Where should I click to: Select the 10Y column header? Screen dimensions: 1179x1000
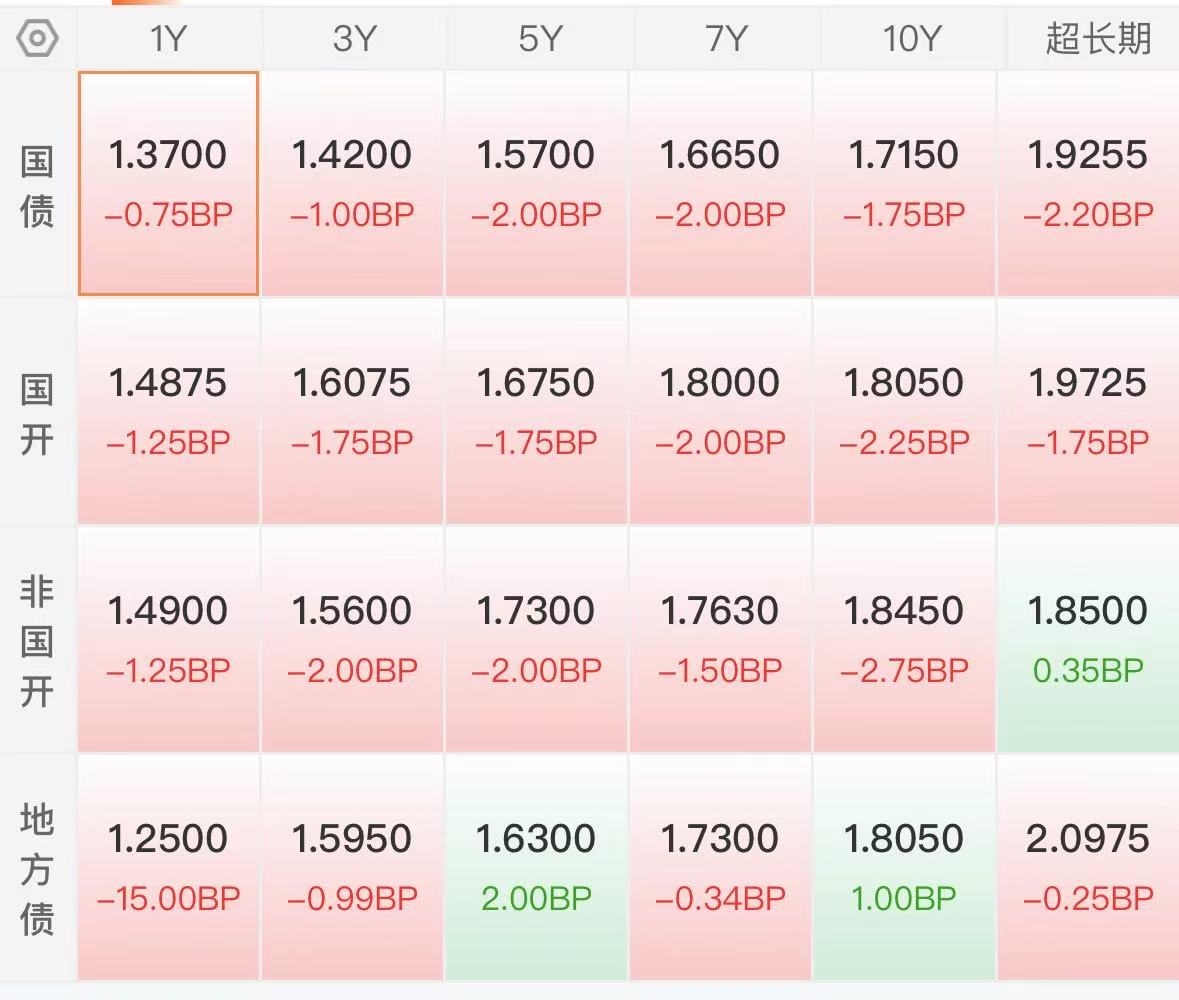911,38
